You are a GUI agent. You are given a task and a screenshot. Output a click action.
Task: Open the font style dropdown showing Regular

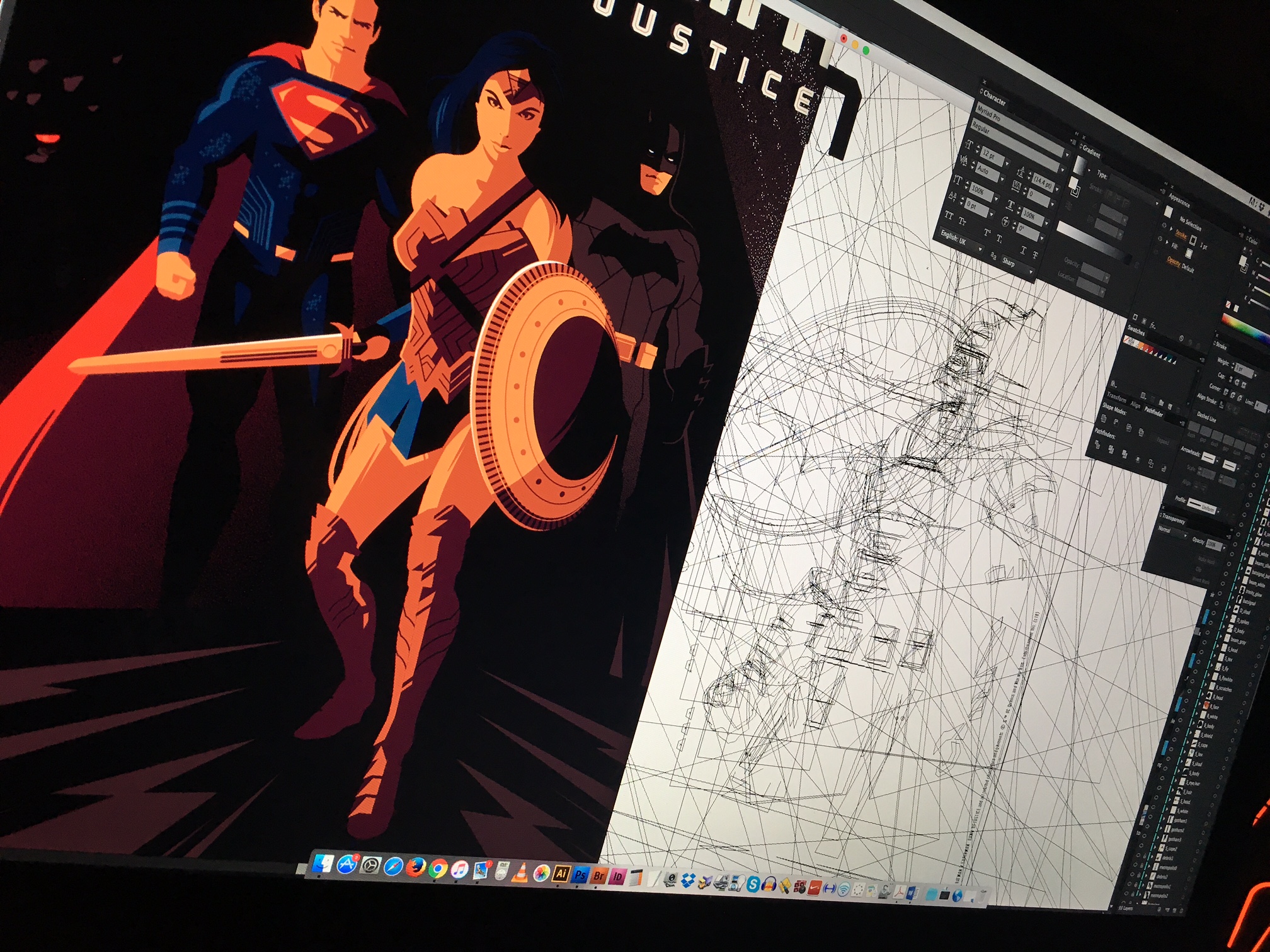[1062, 170]
